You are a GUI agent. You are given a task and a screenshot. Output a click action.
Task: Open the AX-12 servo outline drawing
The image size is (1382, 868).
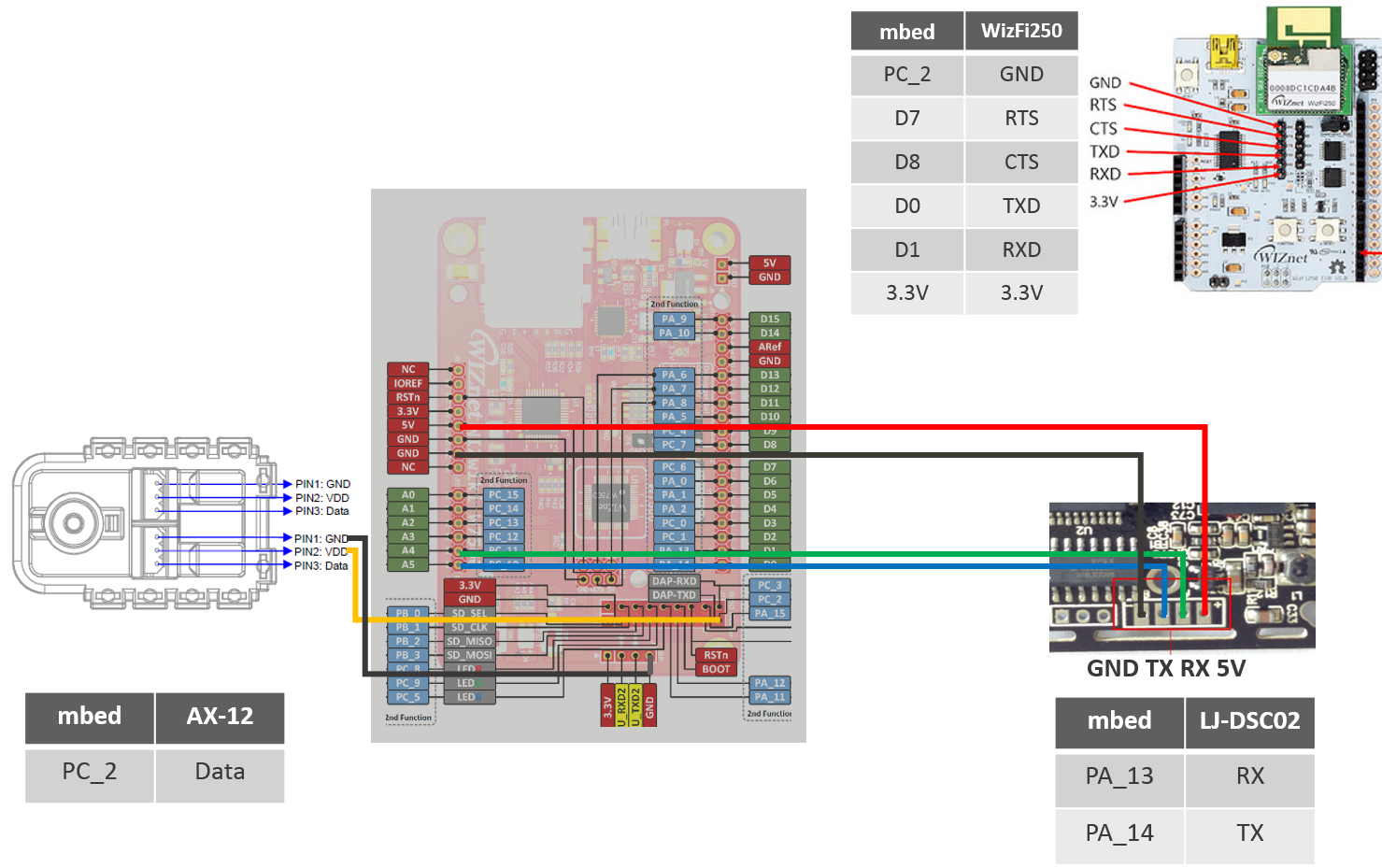pyautogui.click(x=145, y=523)
